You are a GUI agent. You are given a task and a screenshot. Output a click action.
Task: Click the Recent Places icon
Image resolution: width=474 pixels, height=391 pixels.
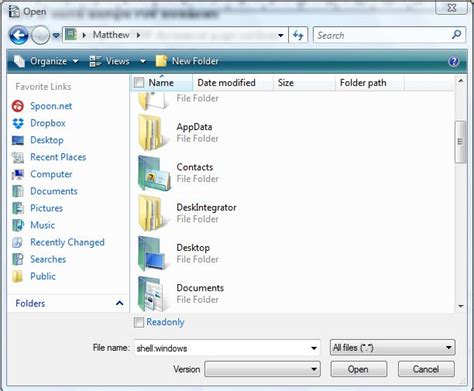18,157
